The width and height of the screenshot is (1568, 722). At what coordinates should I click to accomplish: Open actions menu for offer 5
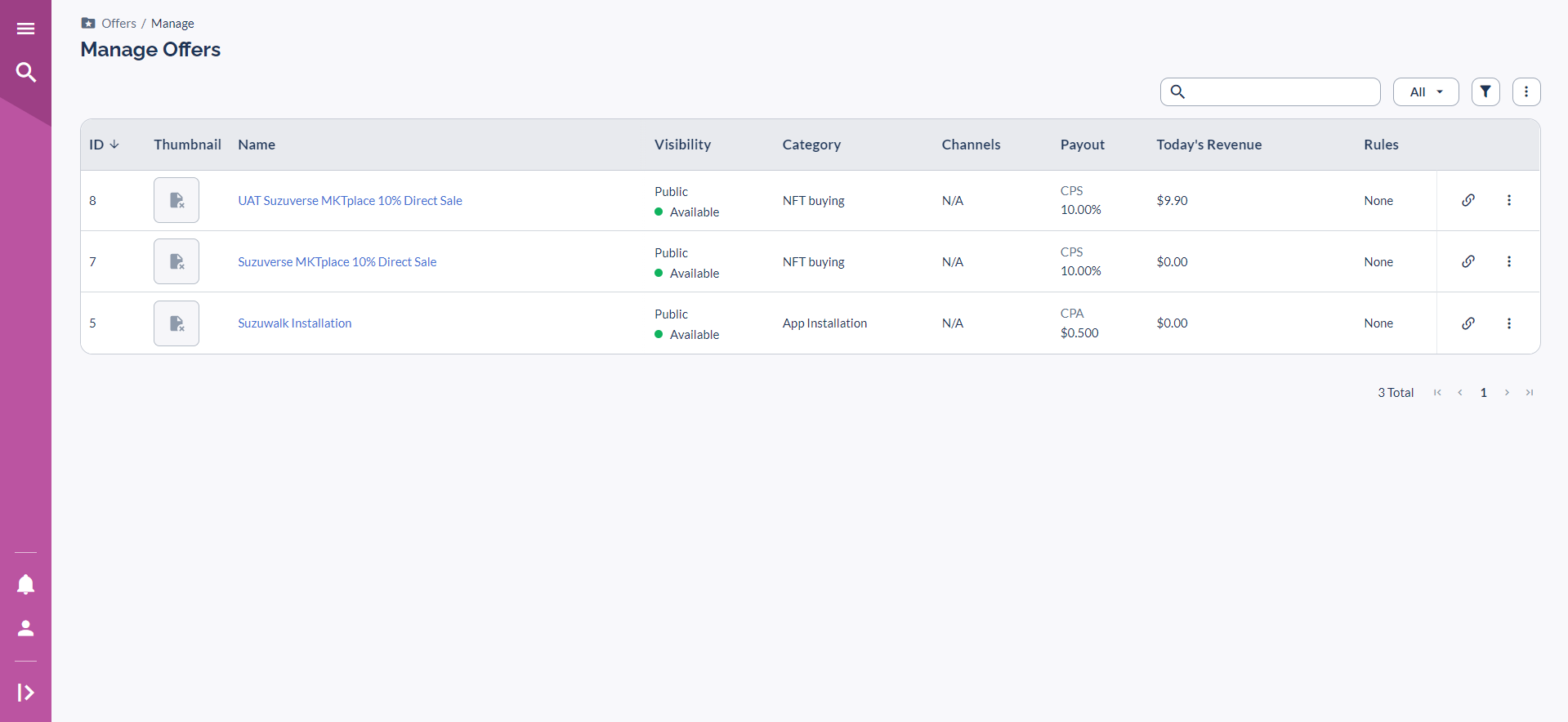pyautogui.click(x=1508, y=323)
